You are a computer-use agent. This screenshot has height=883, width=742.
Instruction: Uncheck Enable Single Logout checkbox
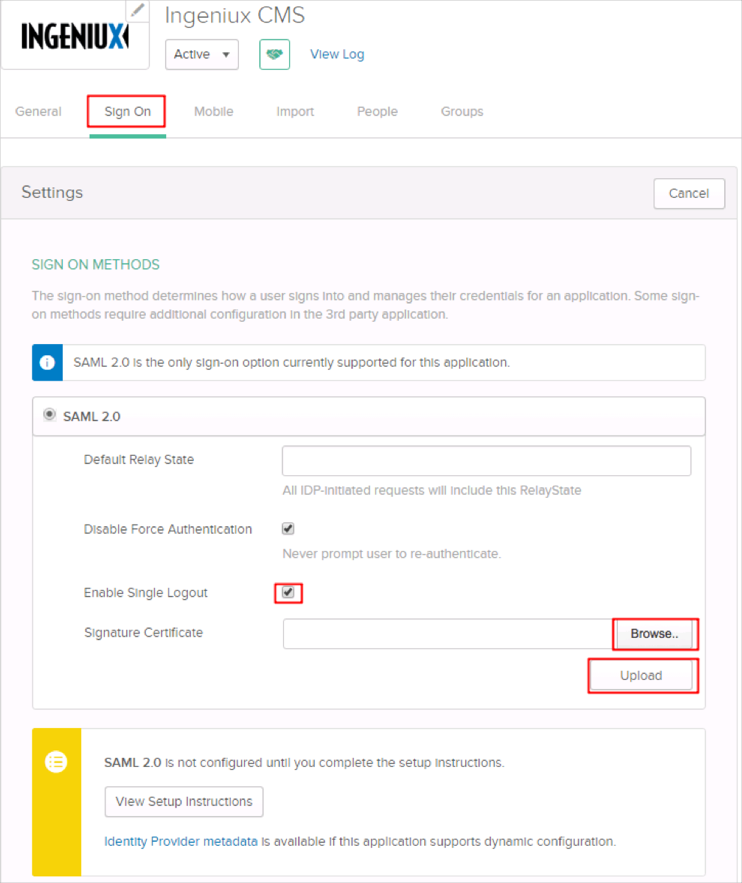288,593
